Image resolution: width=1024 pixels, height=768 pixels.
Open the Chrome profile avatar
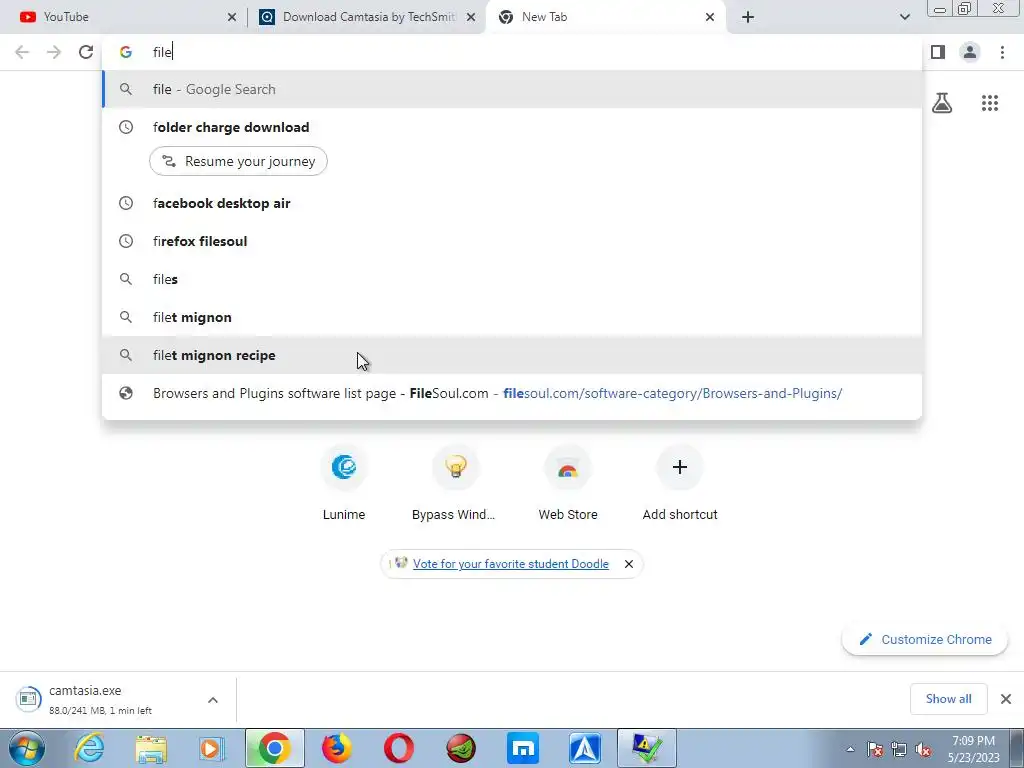pos(970,52)
